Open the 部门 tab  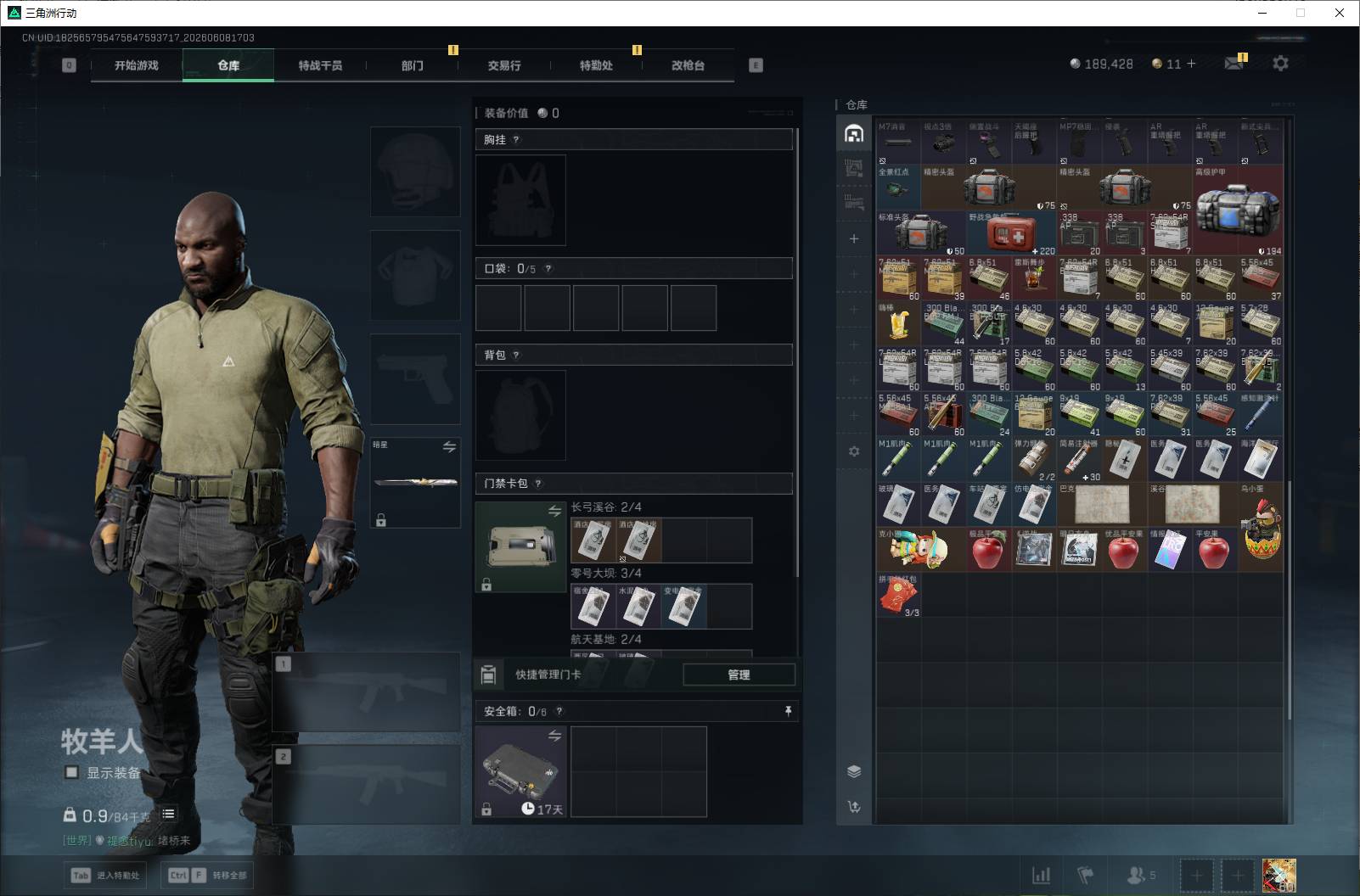coord(413,65)
